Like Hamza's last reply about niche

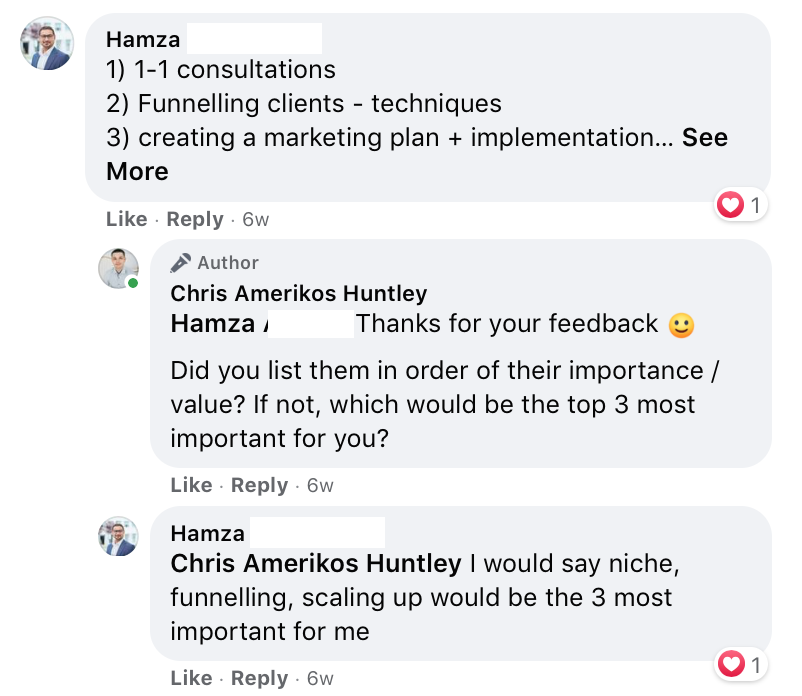tap(191, 678)
